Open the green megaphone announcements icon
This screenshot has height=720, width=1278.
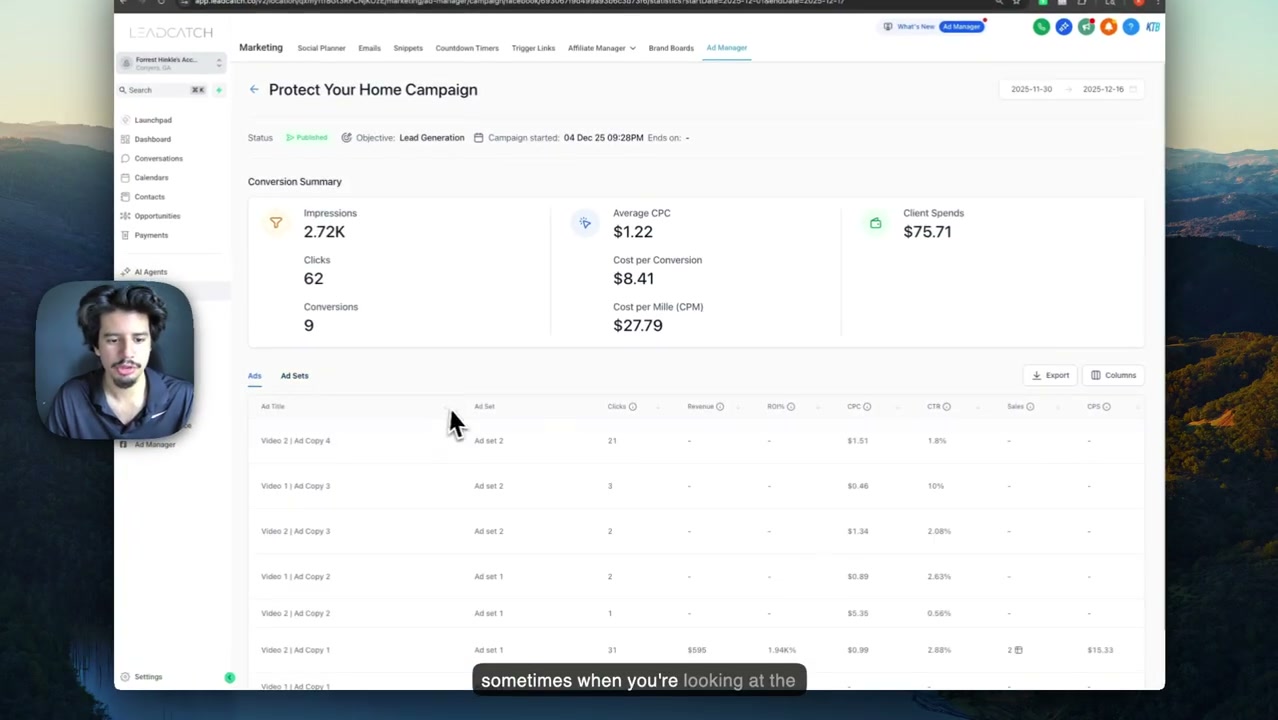[x=1086, y=27]
